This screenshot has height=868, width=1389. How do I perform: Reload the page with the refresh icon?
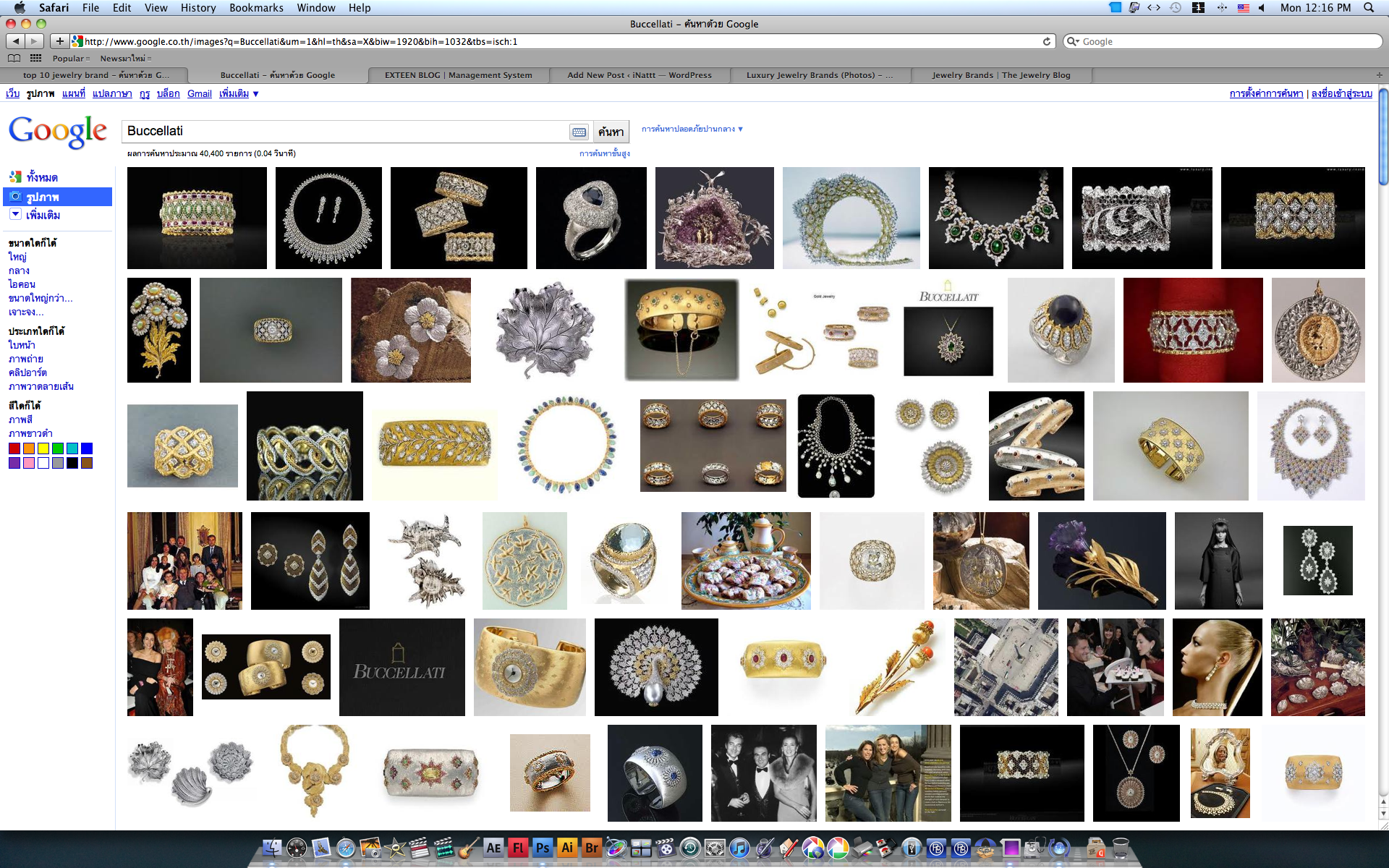click(1046, 41)
